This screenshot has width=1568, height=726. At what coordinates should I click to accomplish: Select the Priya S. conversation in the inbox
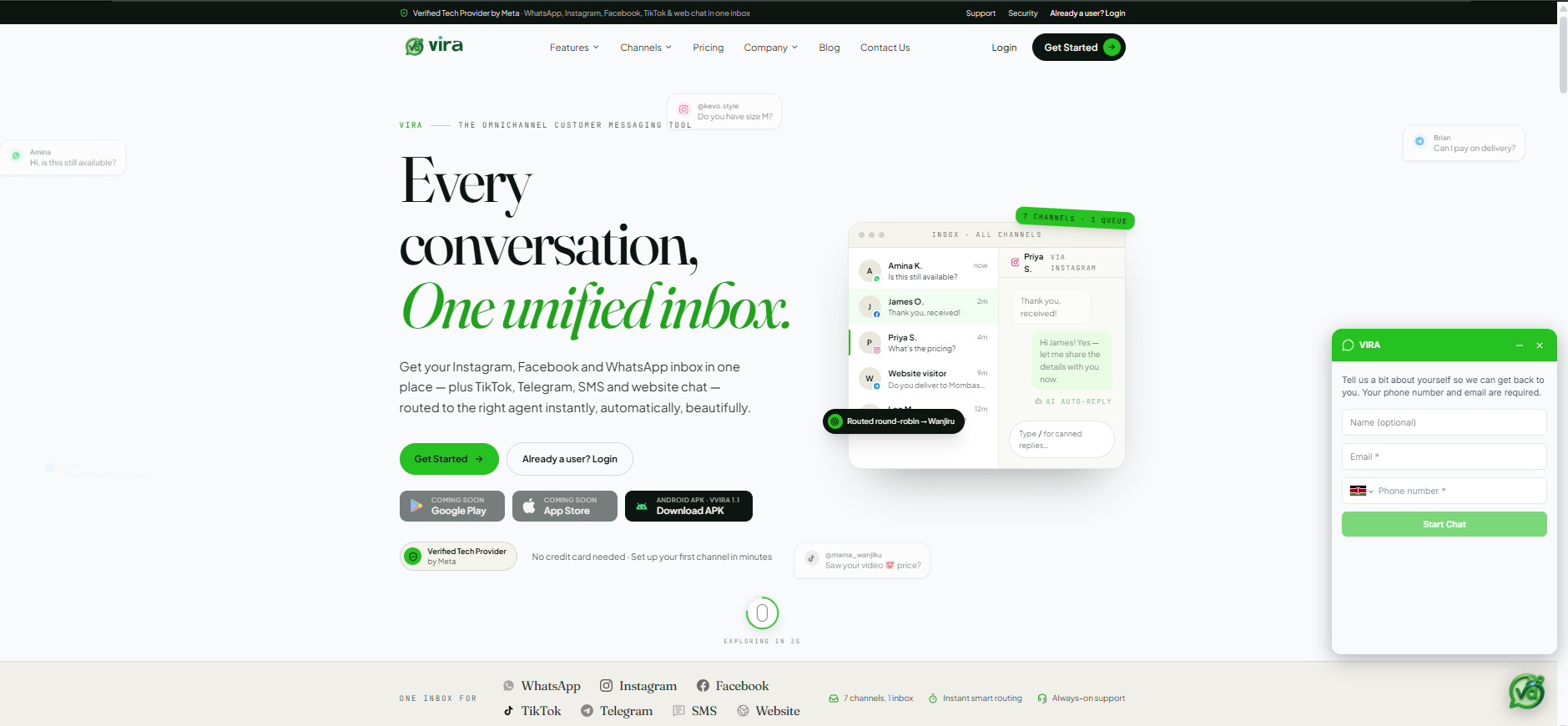pyautogui.click(x=923, y=343)
